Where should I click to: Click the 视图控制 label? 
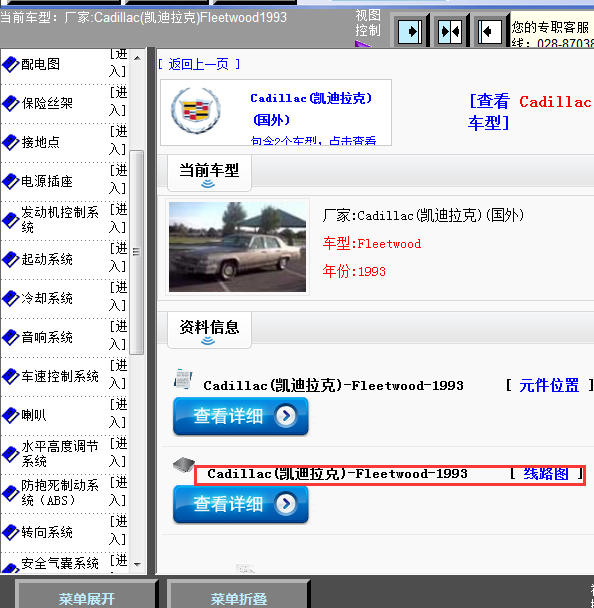coord(368,23)
